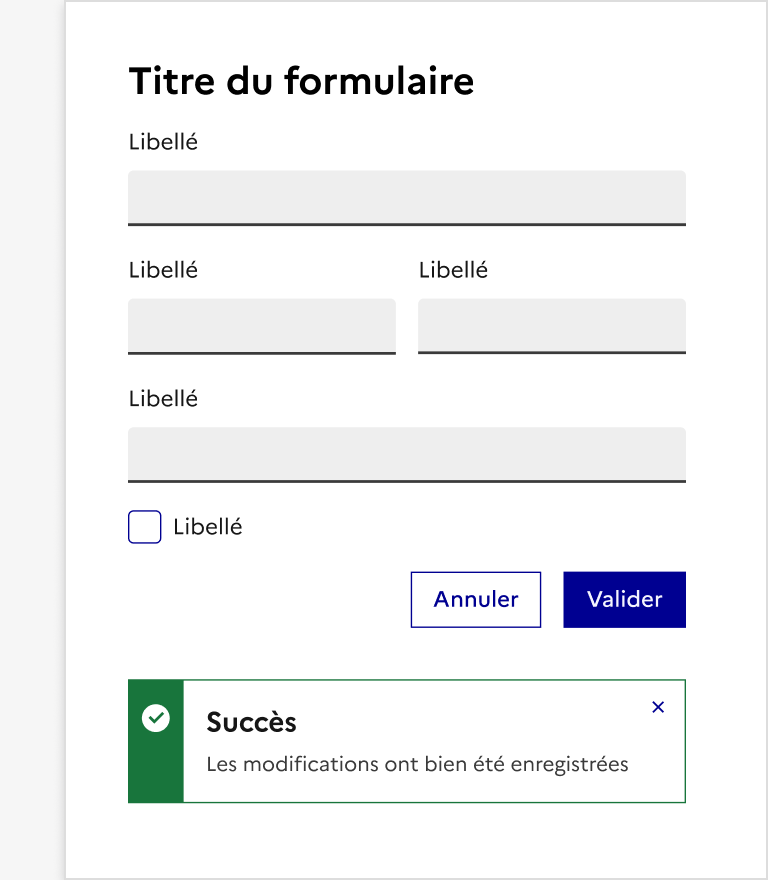This screenshot has width=768, height=880.
Task: Dismiss the Succès alert with the X
Action: (x=658, y=707)
